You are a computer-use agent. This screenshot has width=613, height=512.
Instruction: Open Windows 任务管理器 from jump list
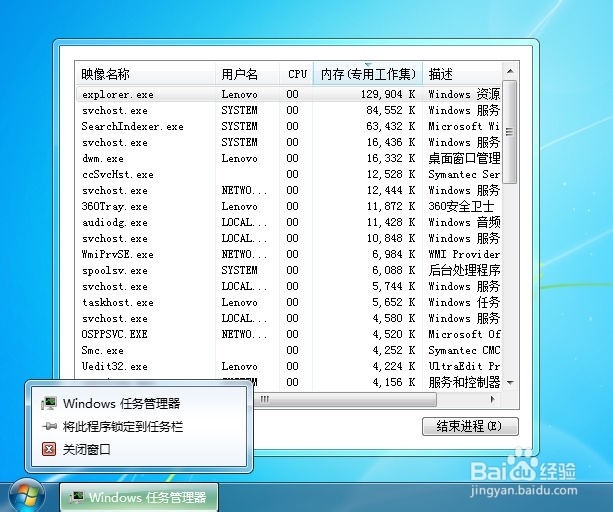[122, 403]
